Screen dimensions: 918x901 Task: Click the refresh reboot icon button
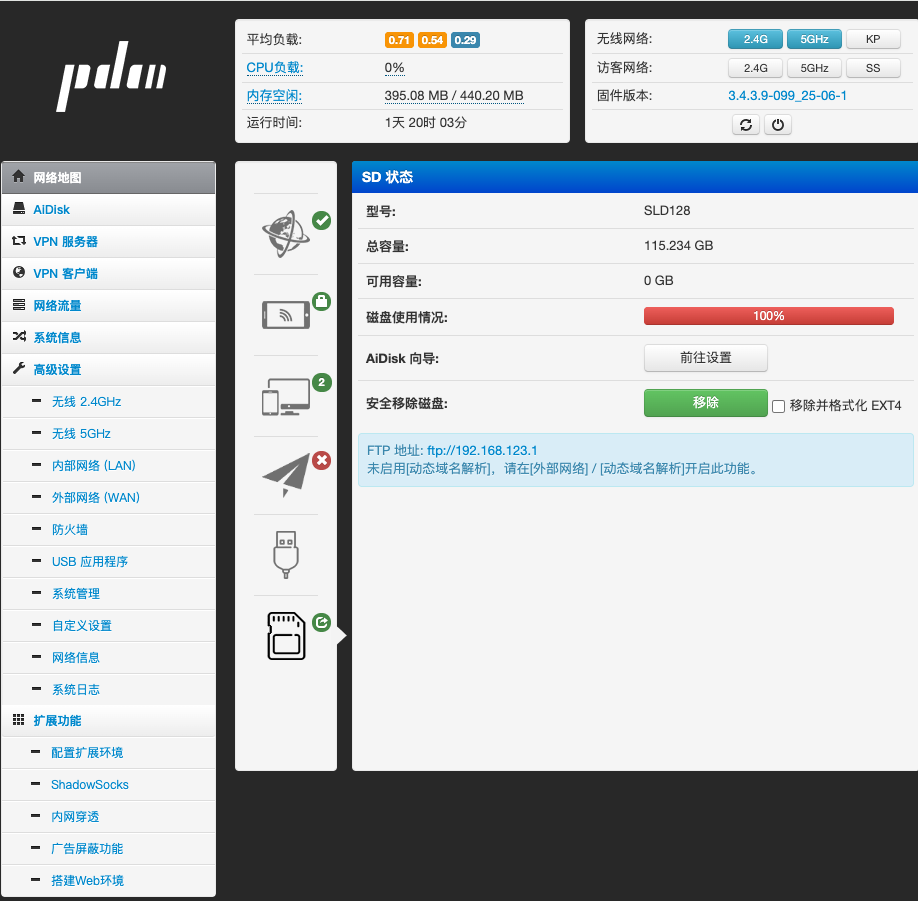coord(745,125)
